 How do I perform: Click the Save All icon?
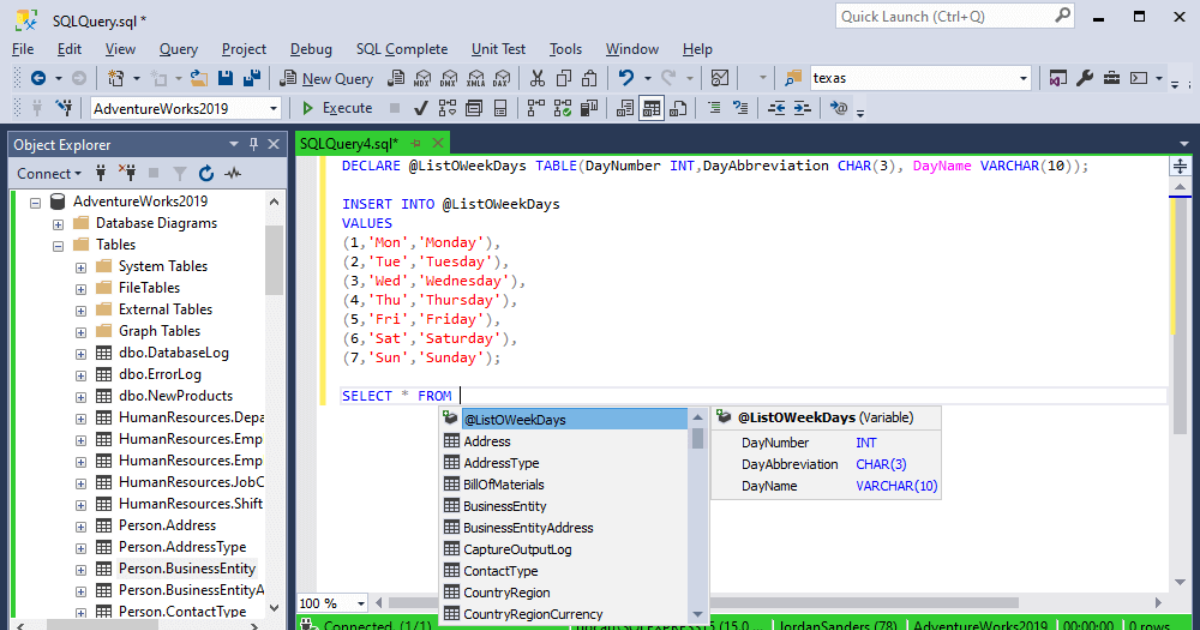[252, 78]
